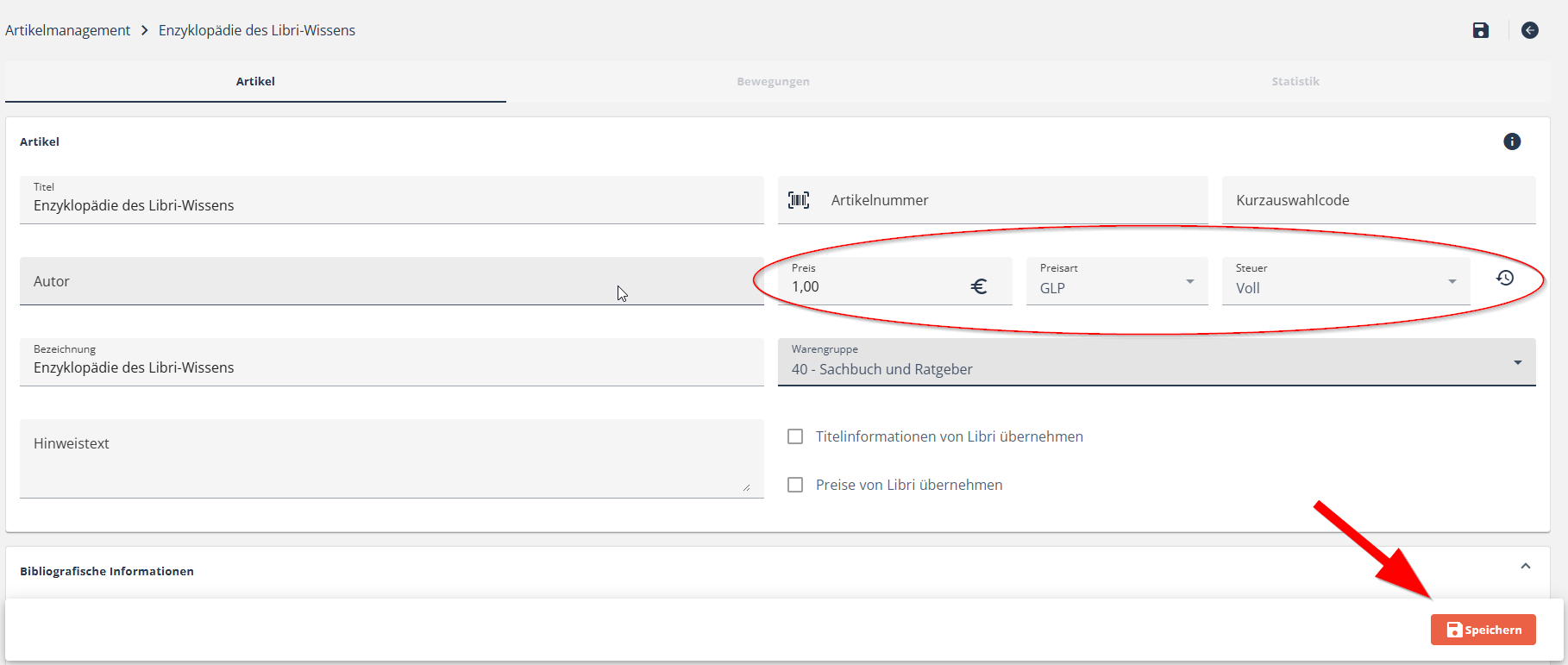1568x665 pixels.
Task: Switch to the Statistik tab
Action: click(x=1295, y=81)
